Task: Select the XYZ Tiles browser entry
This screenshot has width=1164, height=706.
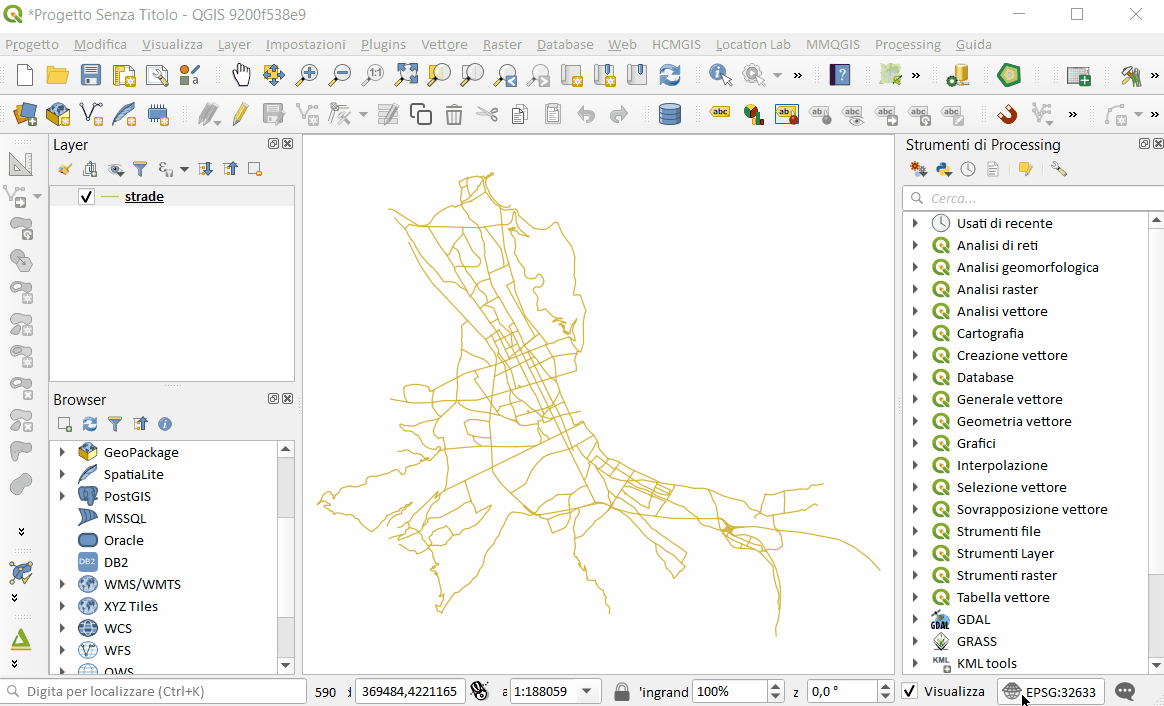Action: coord(130,606)
